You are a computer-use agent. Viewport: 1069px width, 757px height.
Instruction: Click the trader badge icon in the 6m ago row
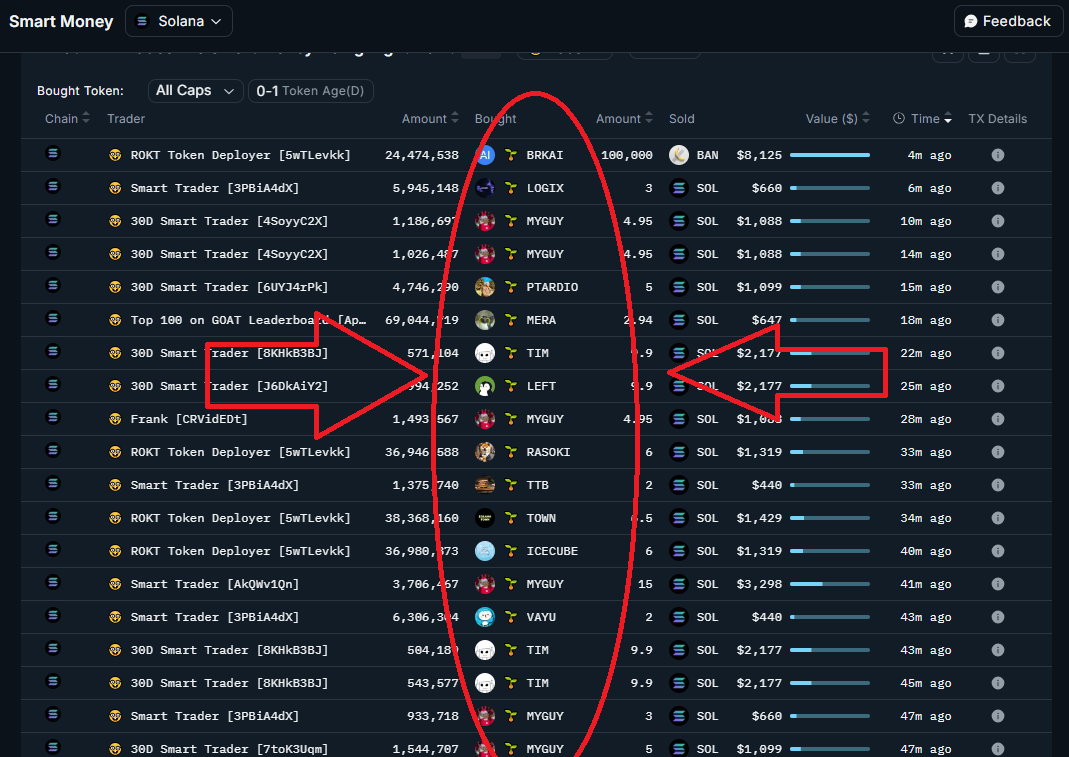pyautogui.click(x=115, y=188)
